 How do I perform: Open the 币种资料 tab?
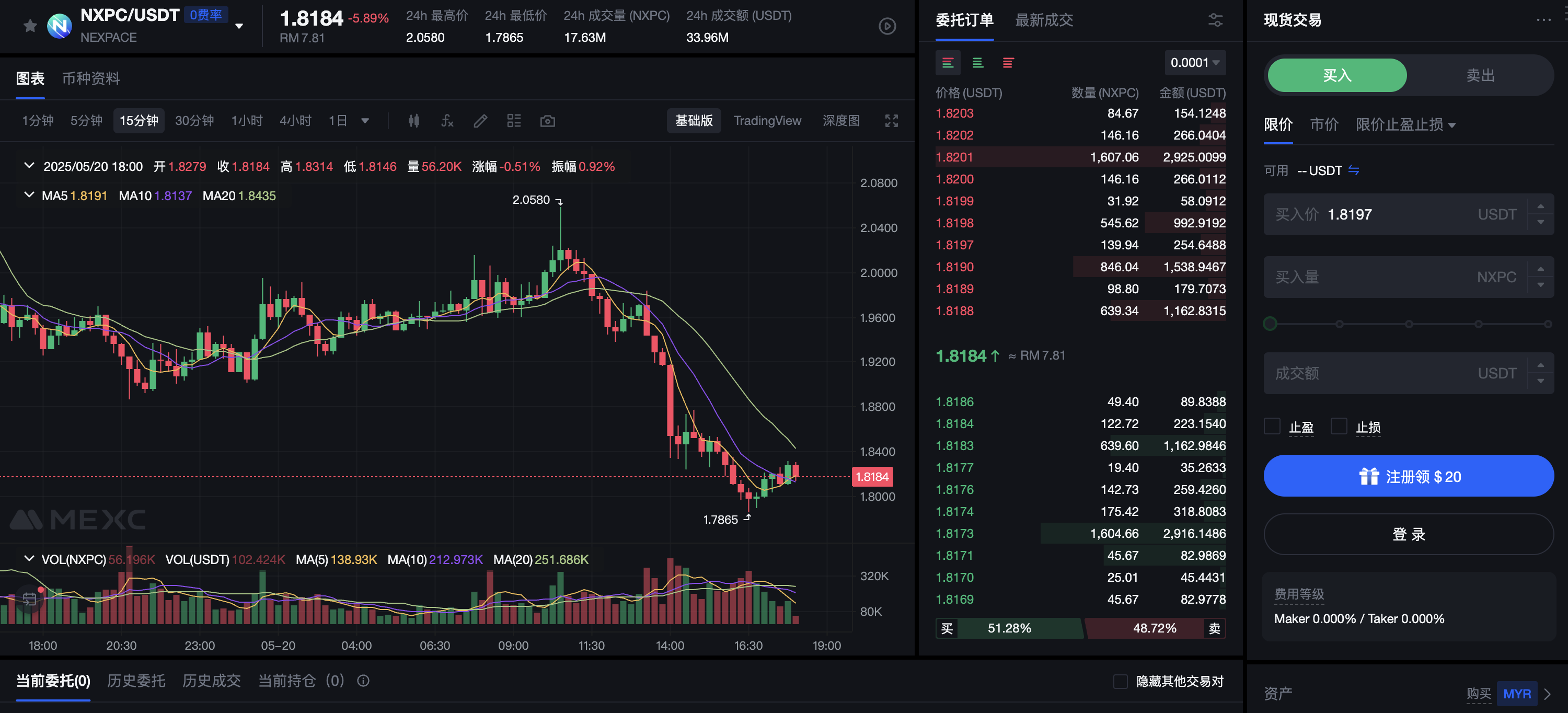pyautogui.click(x=91, y=78)
